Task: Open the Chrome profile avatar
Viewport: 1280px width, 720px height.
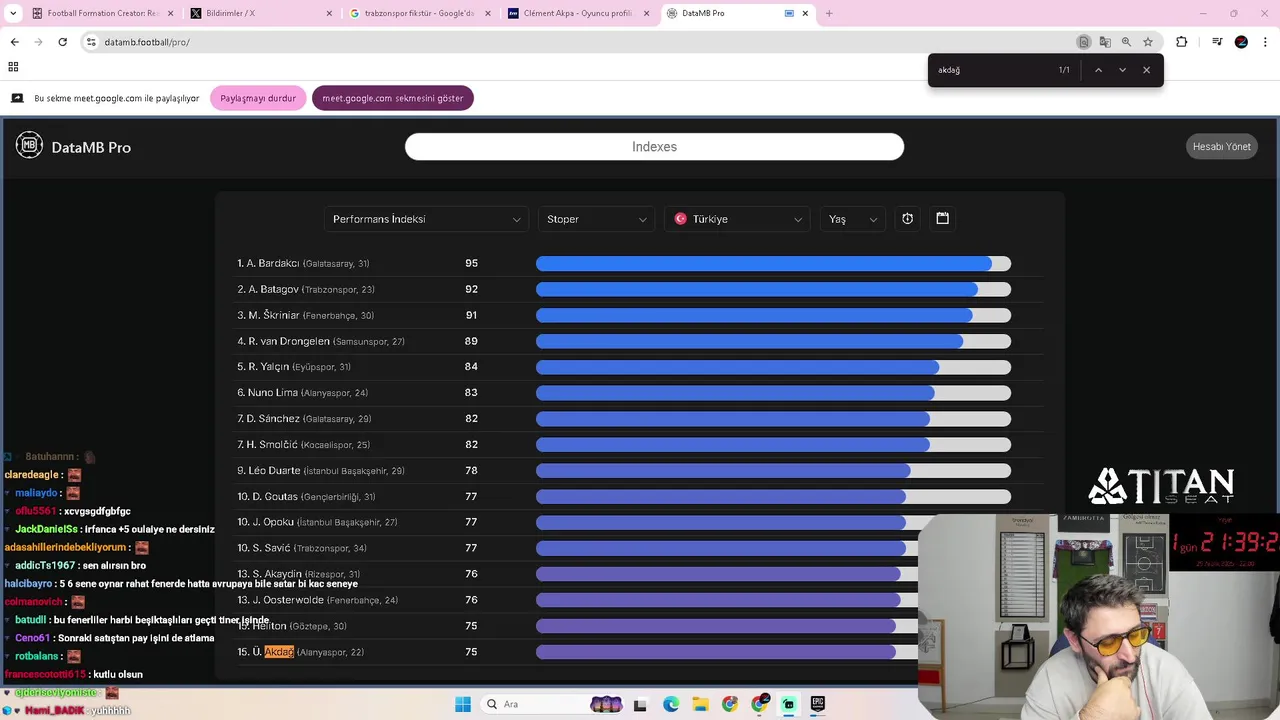Action: 1241,42
